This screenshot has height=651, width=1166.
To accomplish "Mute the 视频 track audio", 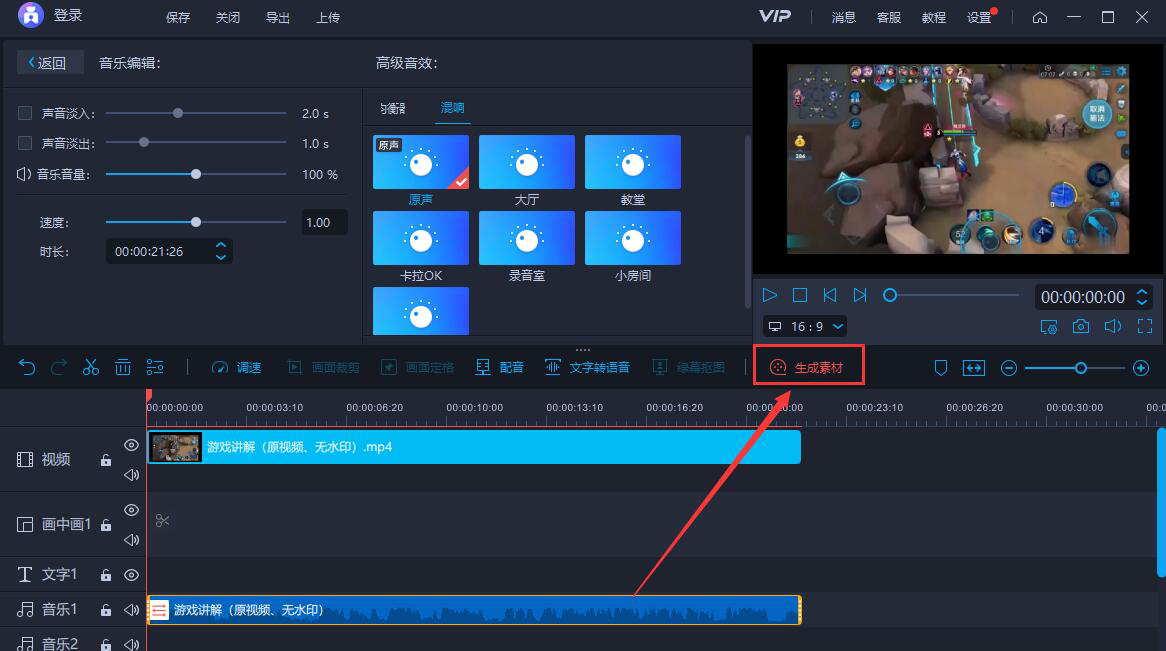I will tap(132, 475).
